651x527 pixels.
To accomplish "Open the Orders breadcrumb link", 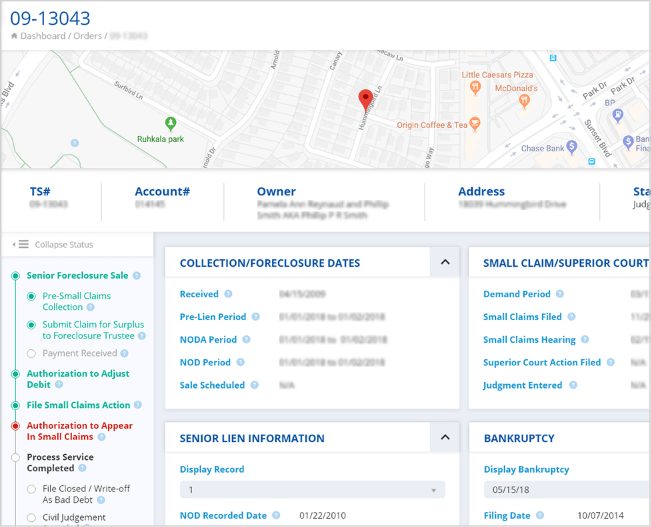I will pos(87,36).
